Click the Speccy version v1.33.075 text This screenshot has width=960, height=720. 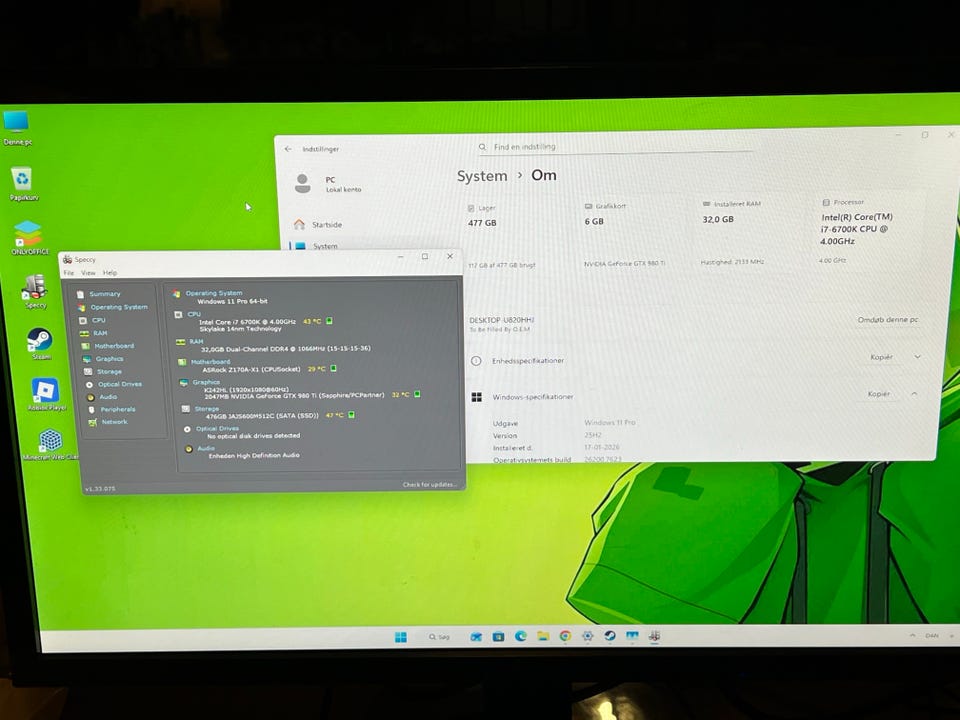100,489
